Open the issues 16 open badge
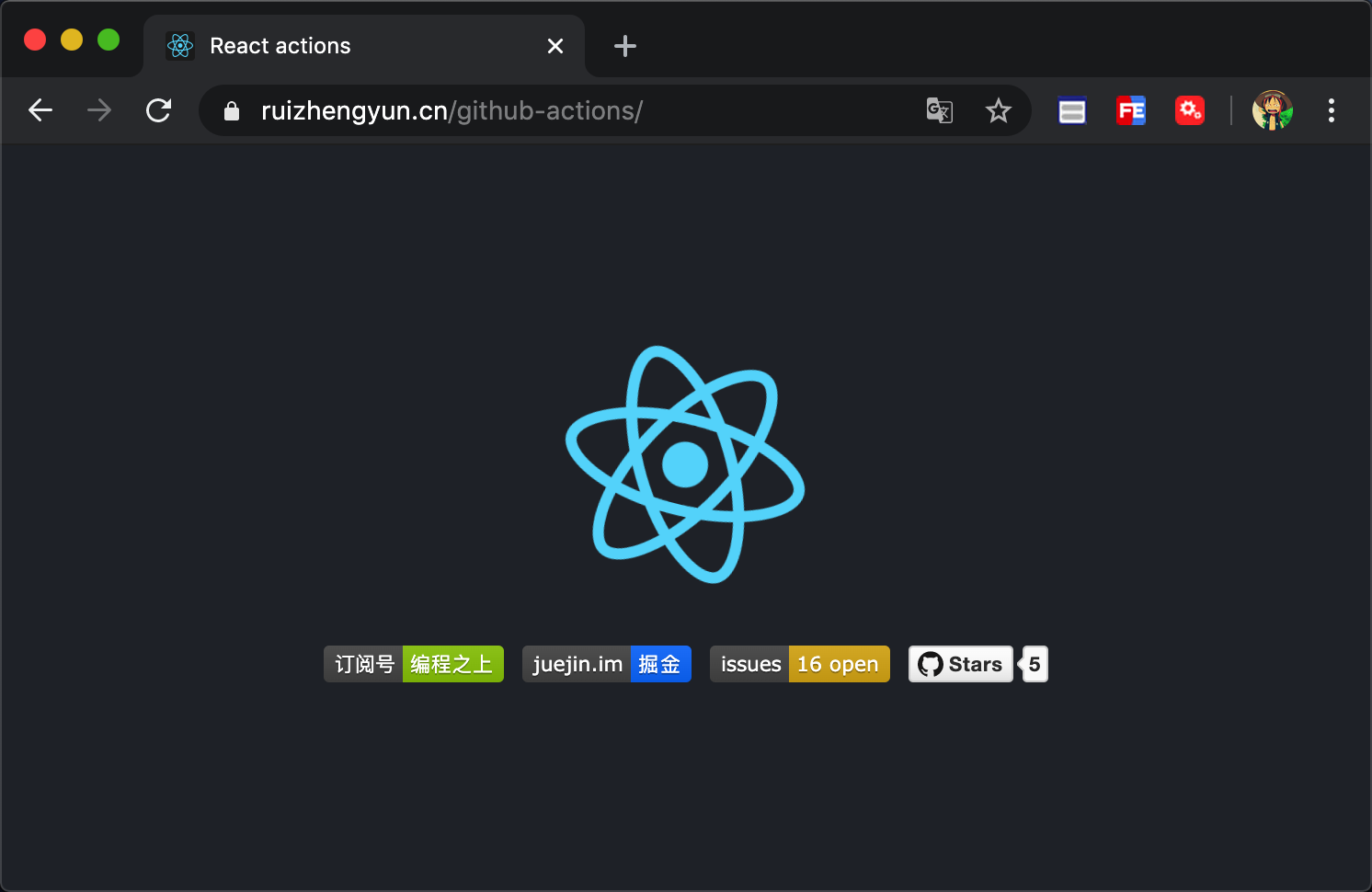The width and height of the screenshot is (1372, 892). (800, 664)
